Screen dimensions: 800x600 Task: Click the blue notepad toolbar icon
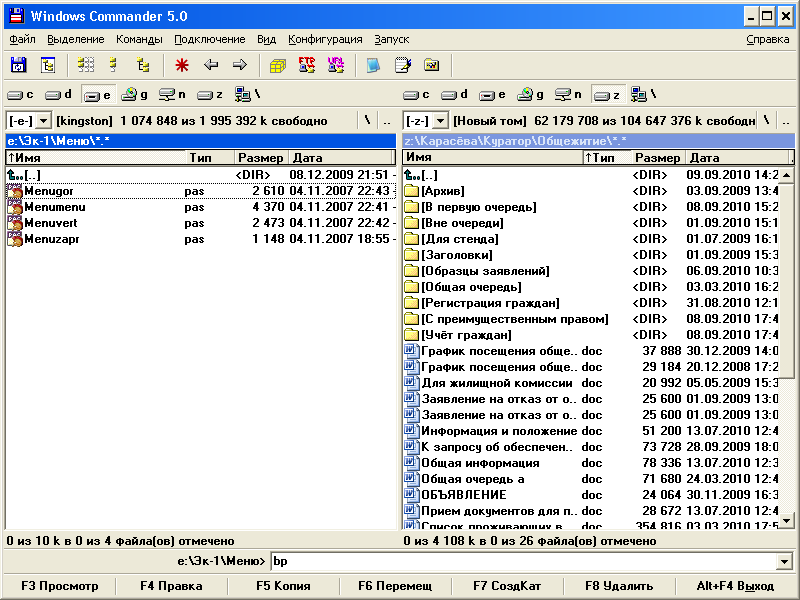pos(373,65)
